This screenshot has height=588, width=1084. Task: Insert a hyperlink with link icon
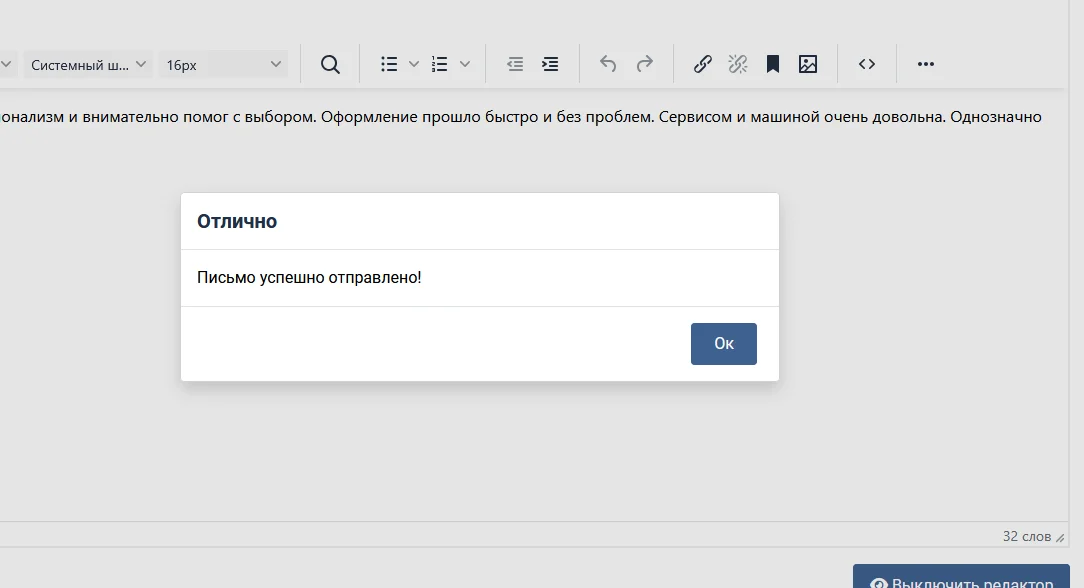click(x=702, y=64)
